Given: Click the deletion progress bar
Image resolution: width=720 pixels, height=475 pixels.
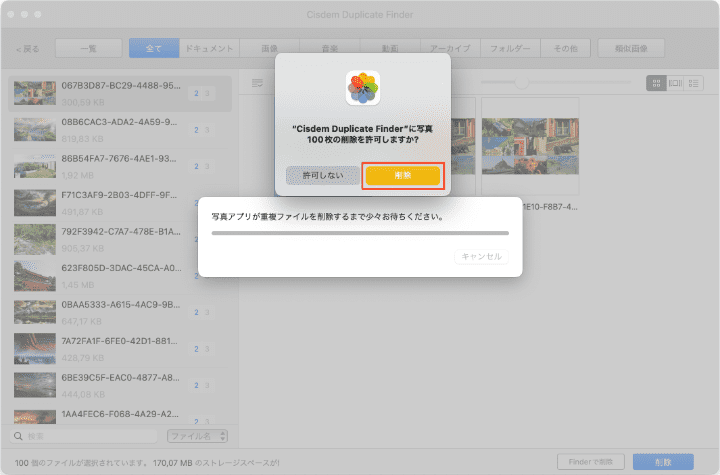Looking at the screenshot, I should (360, 233).
